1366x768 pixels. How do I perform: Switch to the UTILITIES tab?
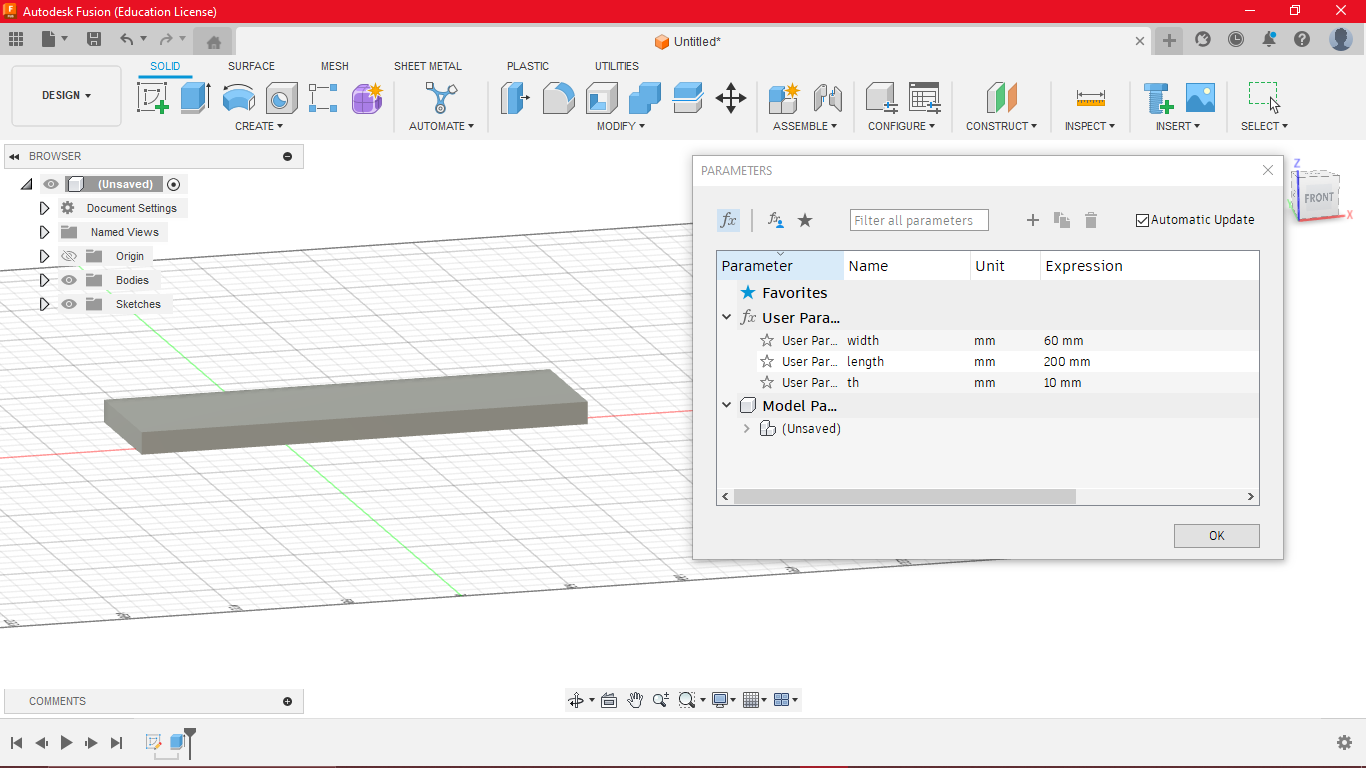tap(617, 66)
